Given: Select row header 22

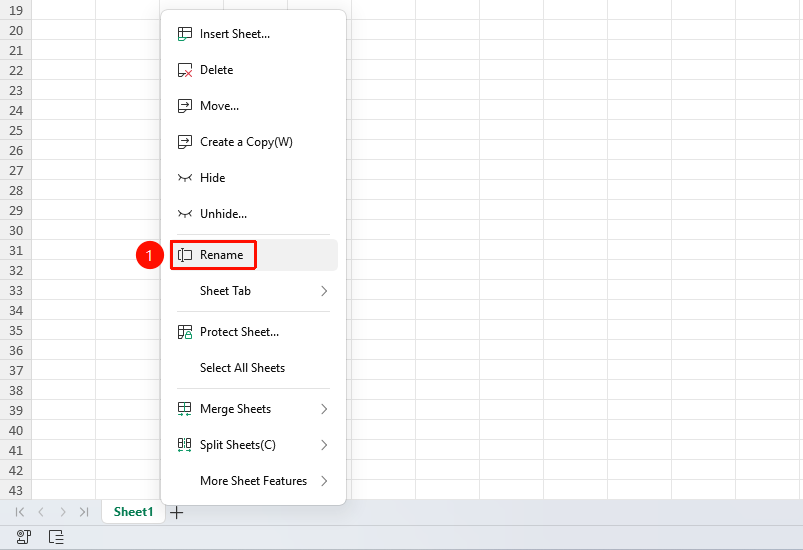Looking at the screenshot, I should tap(16, 70).
